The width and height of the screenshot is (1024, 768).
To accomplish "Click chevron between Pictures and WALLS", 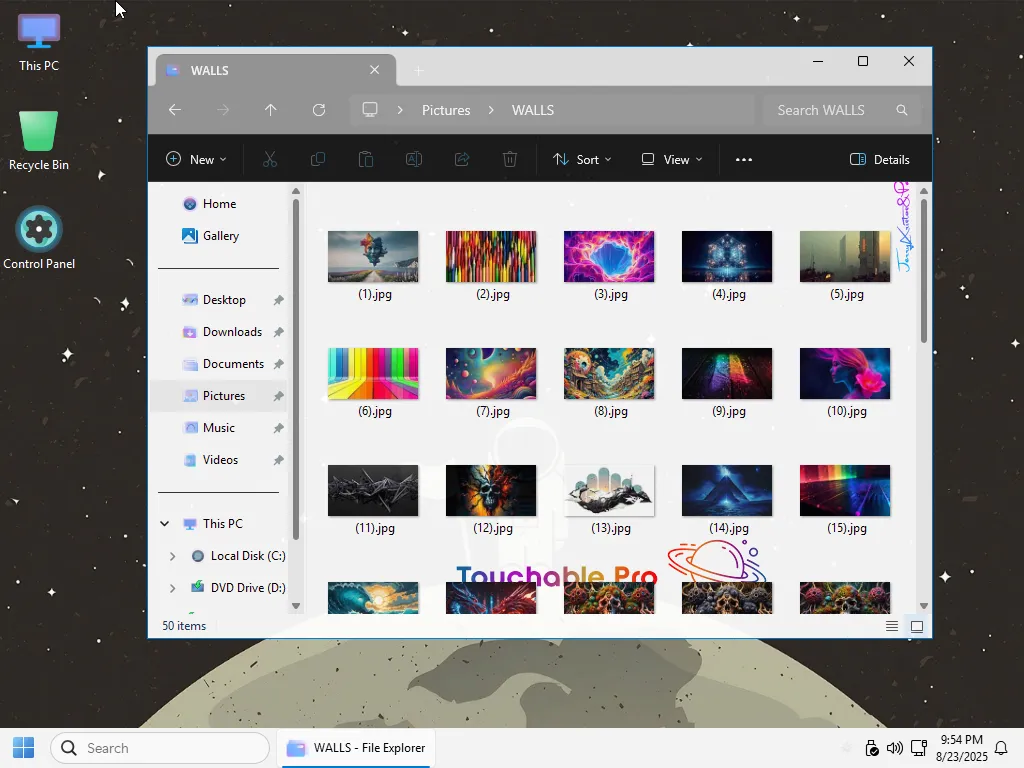I will click(491, 110).
